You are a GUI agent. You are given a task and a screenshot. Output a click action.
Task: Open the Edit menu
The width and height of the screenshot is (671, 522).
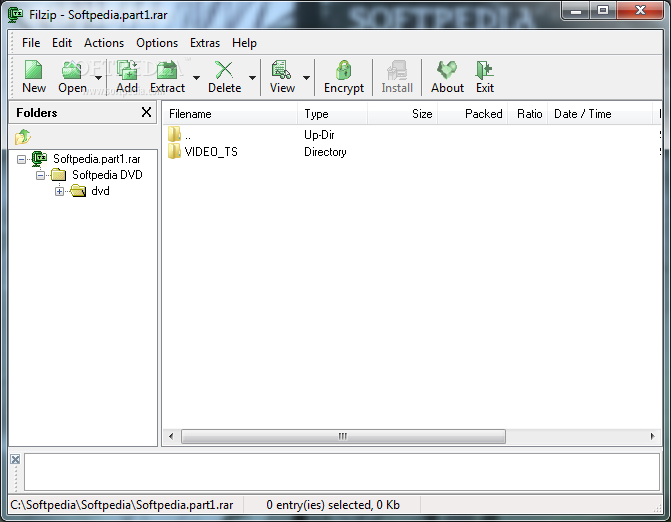click(62, 43)
